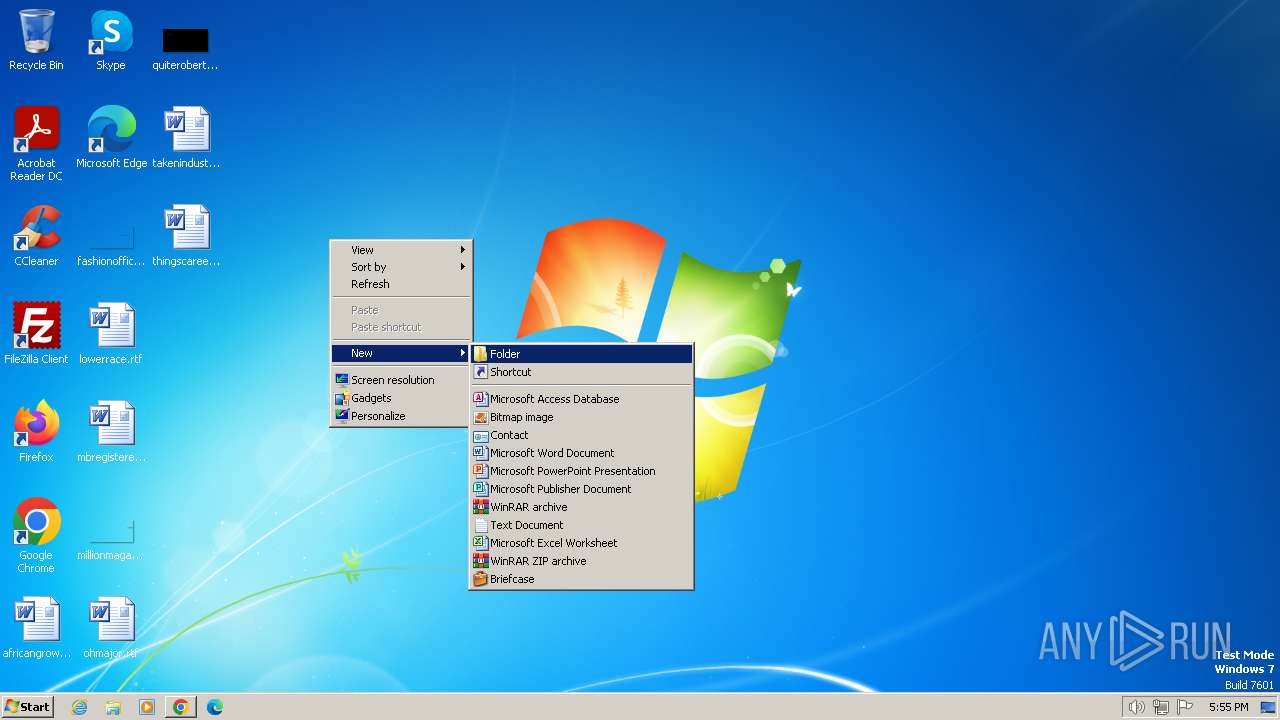
Task: Select the quiterobert file icon
Action: pos(185,48)
